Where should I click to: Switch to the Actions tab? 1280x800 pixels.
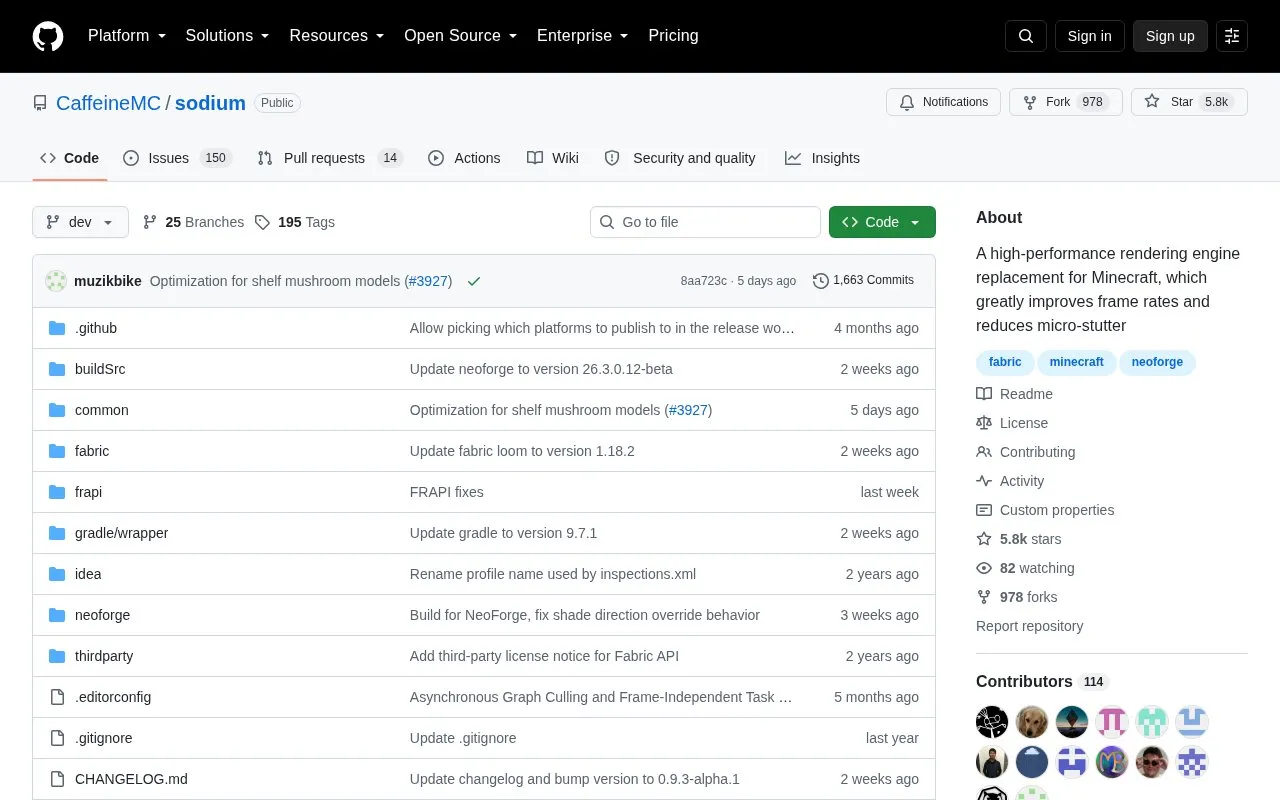(x=464, y=158)
